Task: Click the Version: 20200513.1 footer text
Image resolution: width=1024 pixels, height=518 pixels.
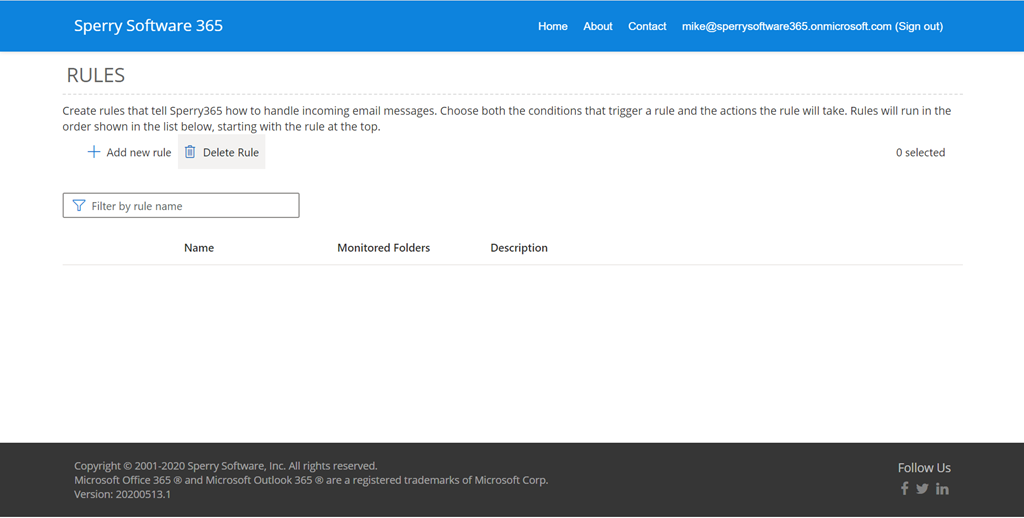Action: coord(122,494)
